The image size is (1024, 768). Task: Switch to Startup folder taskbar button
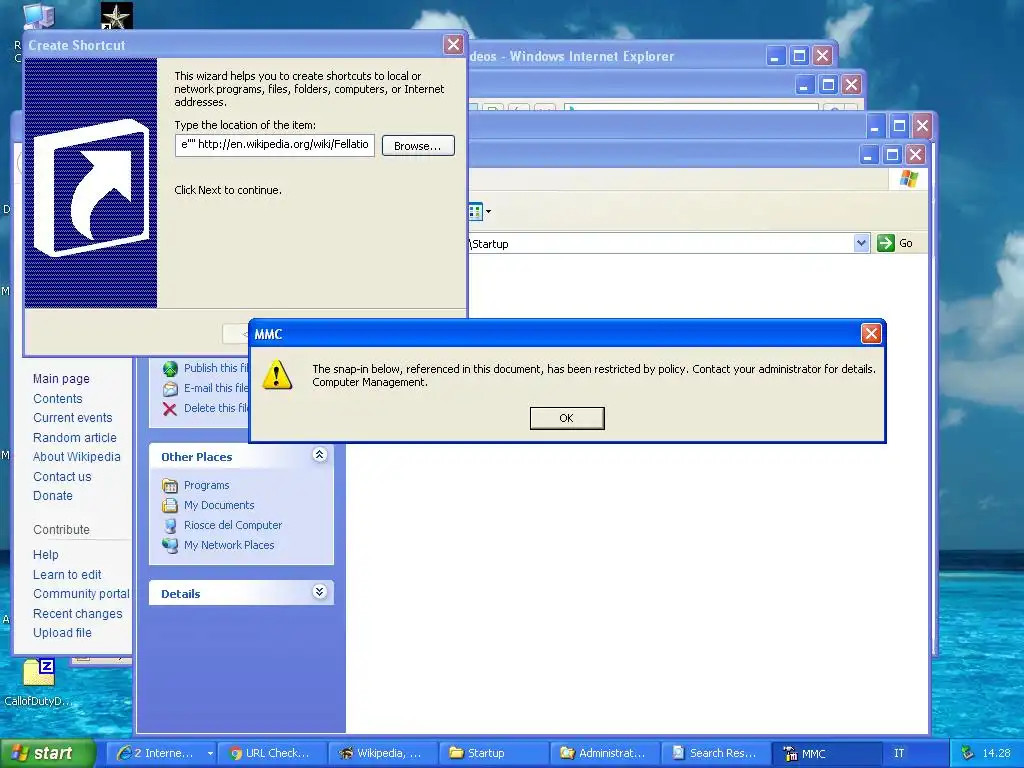click(x=492, y=753)
